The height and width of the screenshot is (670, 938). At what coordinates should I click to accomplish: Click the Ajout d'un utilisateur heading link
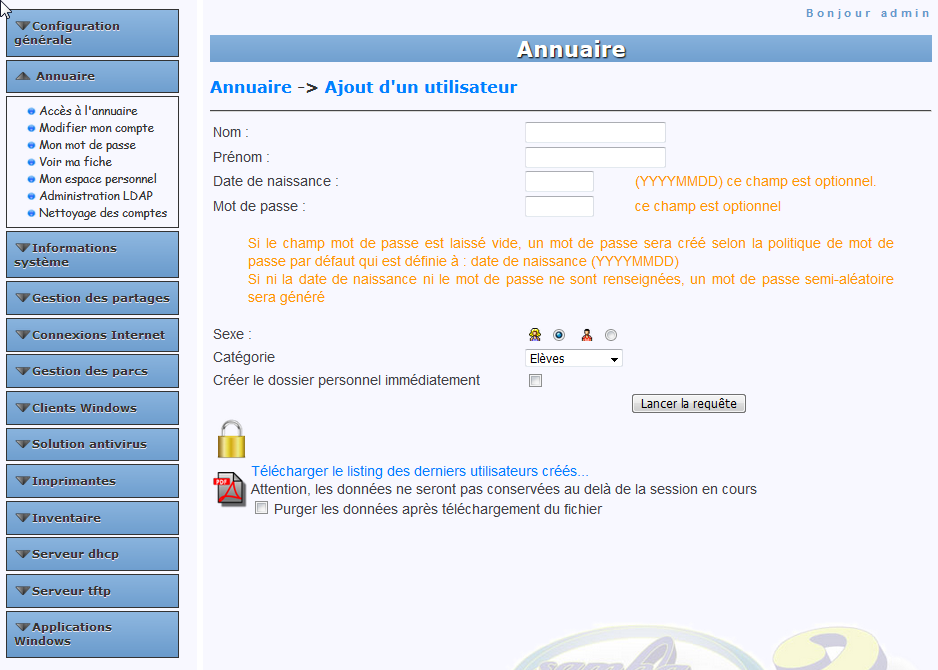(x=421, y=87)
